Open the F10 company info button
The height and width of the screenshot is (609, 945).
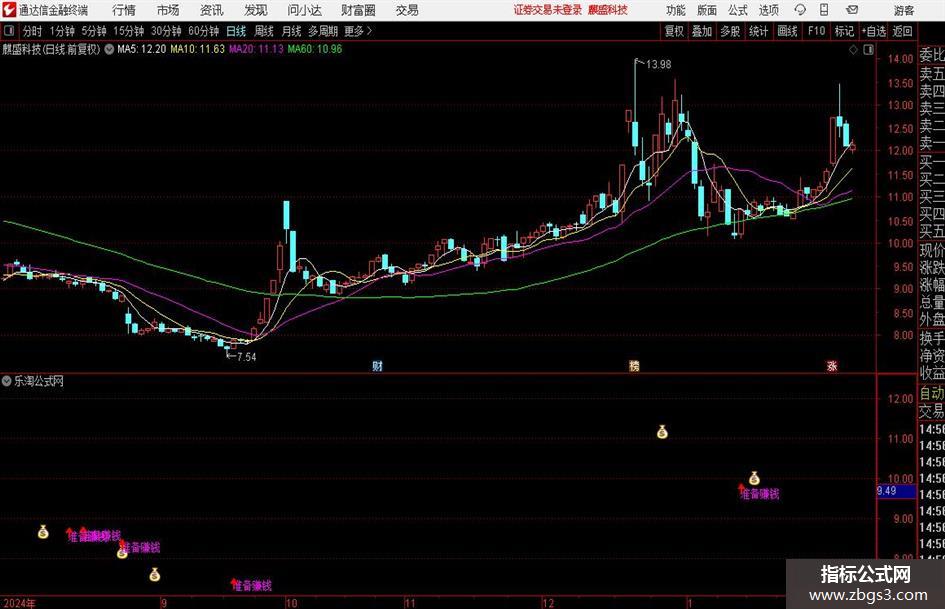[x=816, y=31]
